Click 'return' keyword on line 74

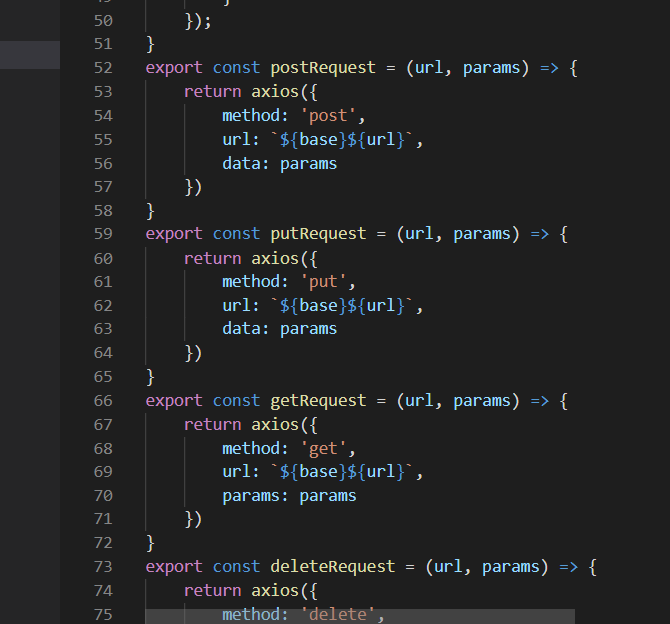212,591
